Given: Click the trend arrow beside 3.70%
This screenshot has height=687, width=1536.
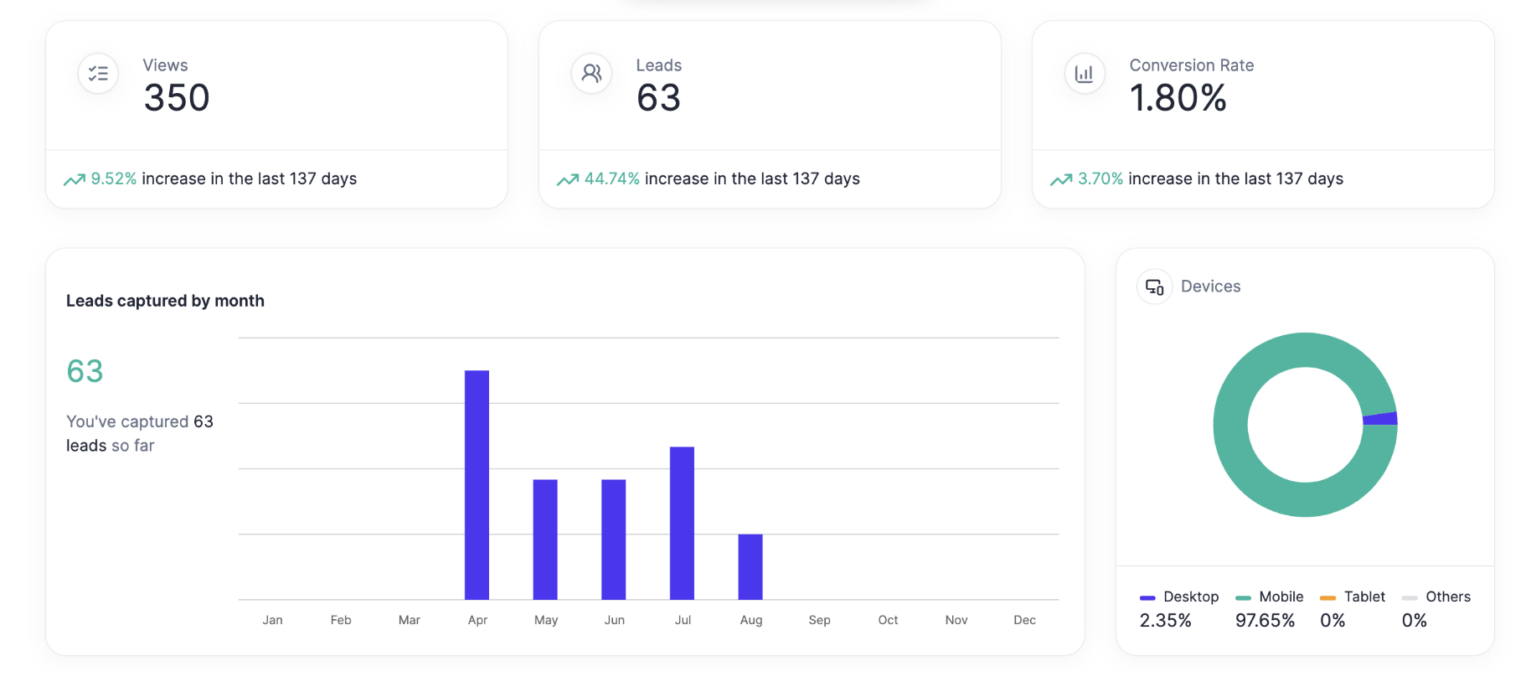Looking at the screenshot, I should (x=1061, y=178).
